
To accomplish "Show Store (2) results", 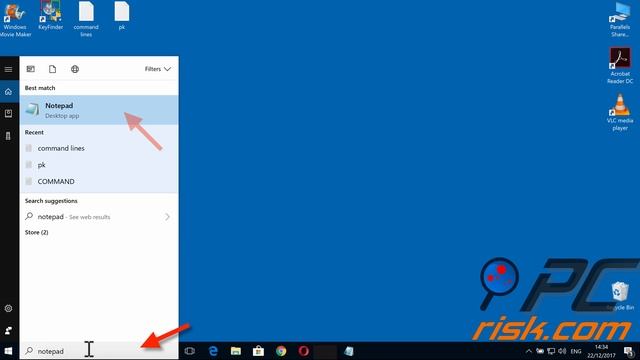I will click(36, 232).
